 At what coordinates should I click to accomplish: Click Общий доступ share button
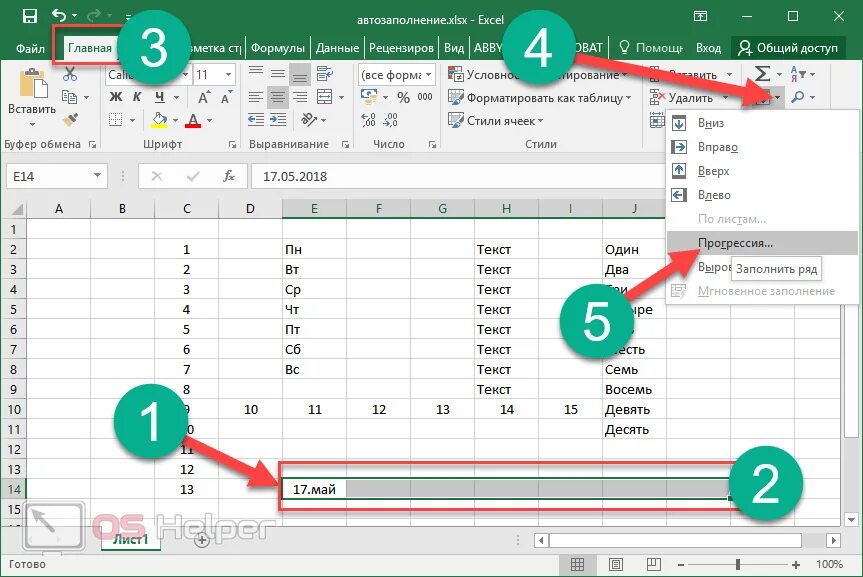tap(788, 48)
